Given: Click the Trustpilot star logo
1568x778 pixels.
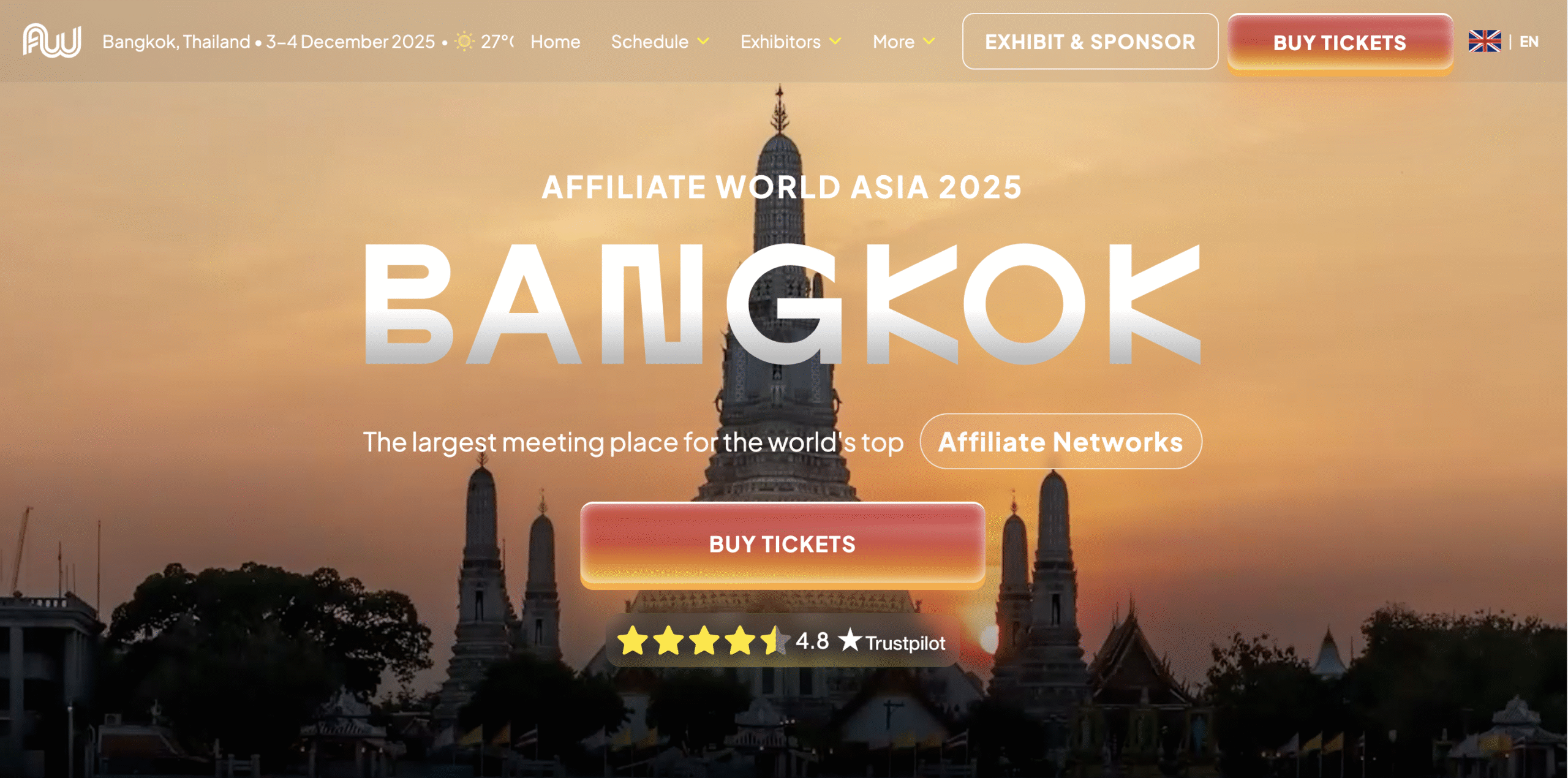Looking at the screenshot, I should [x=850, y=640].
